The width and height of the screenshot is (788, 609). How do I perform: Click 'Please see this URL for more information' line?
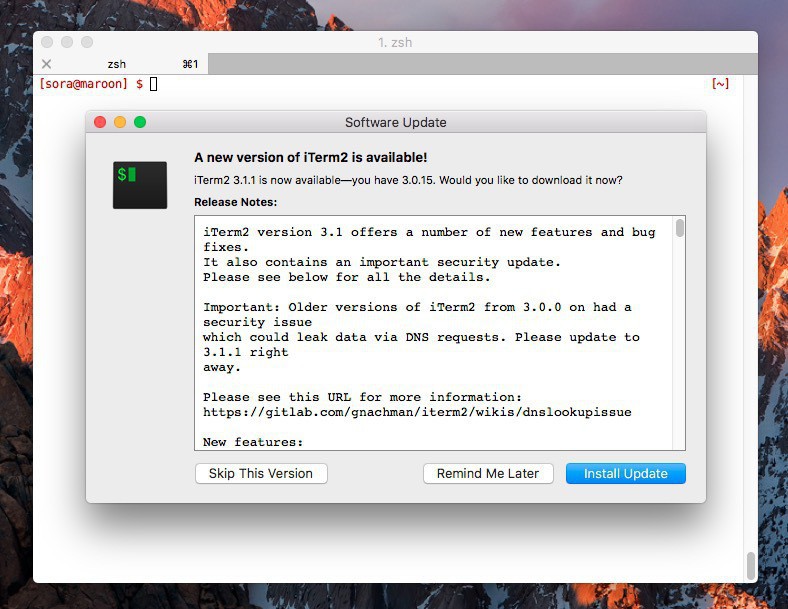point(362,397)
